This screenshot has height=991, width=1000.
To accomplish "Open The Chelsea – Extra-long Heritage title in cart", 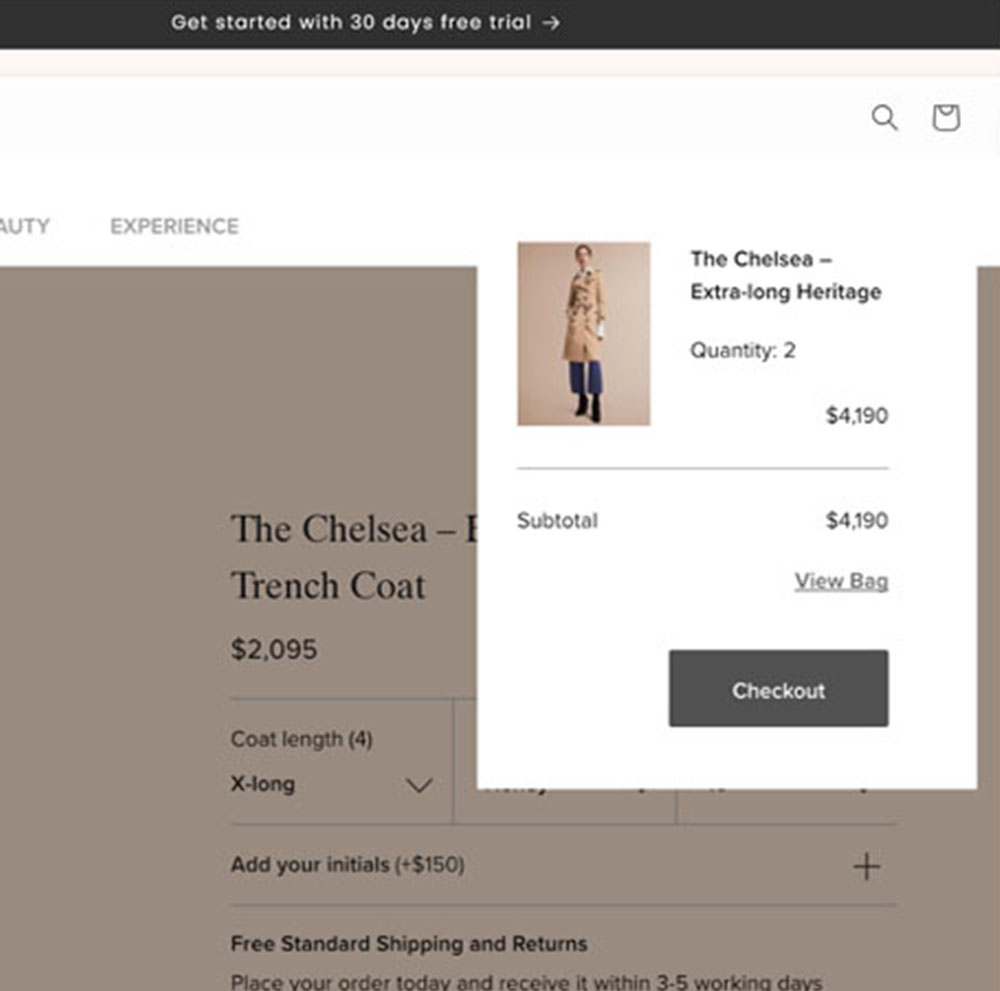I will (x=785, y=275).
